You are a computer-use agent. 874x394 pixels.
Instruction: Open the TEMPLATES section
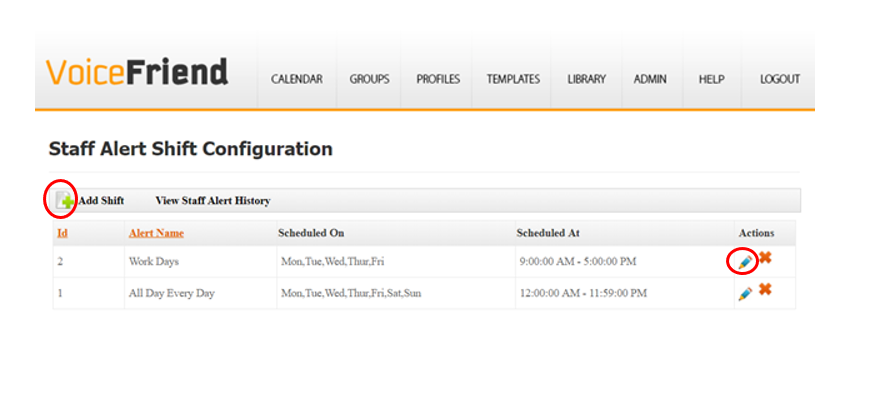pos(513,79)
